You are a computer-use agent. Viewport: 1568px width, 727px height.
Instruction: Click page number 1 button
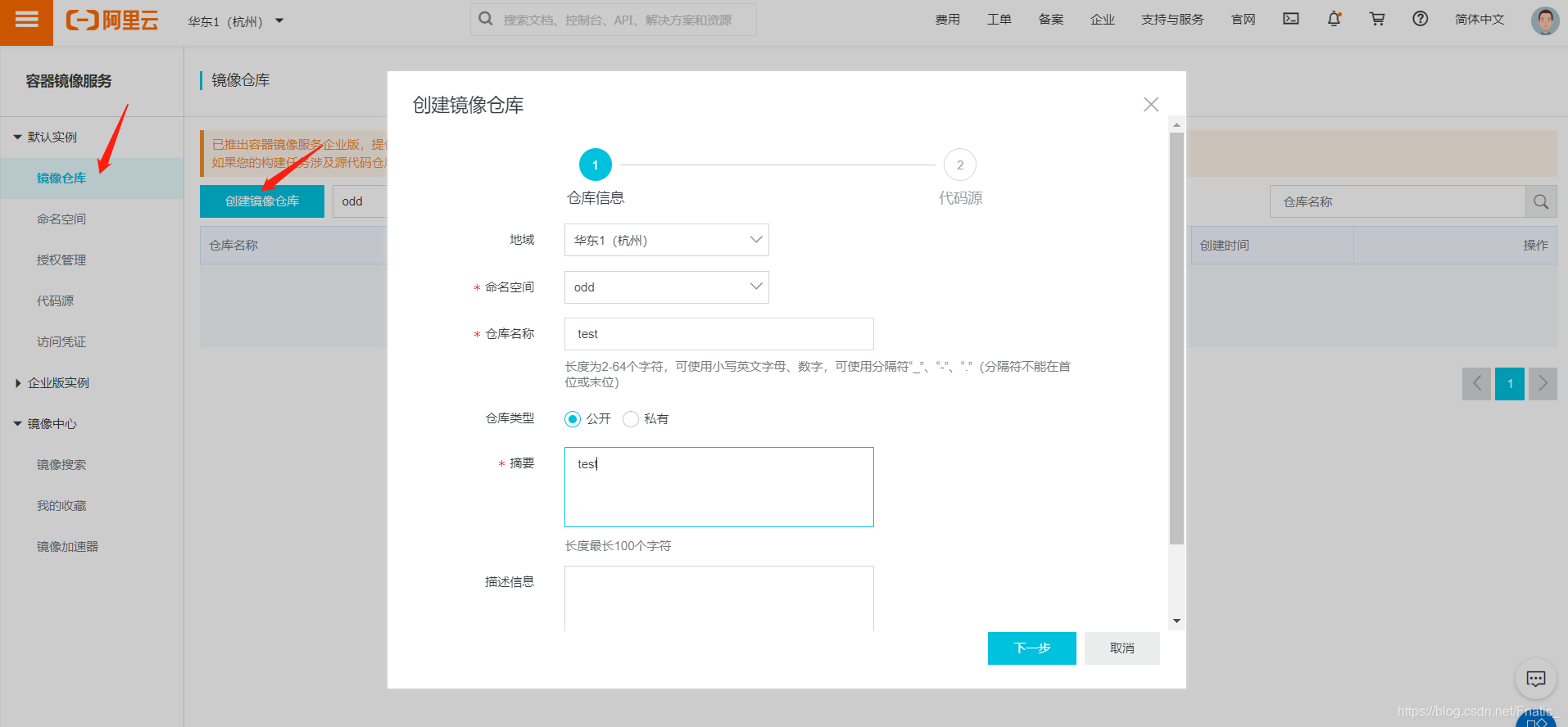tap(1510, 383)
